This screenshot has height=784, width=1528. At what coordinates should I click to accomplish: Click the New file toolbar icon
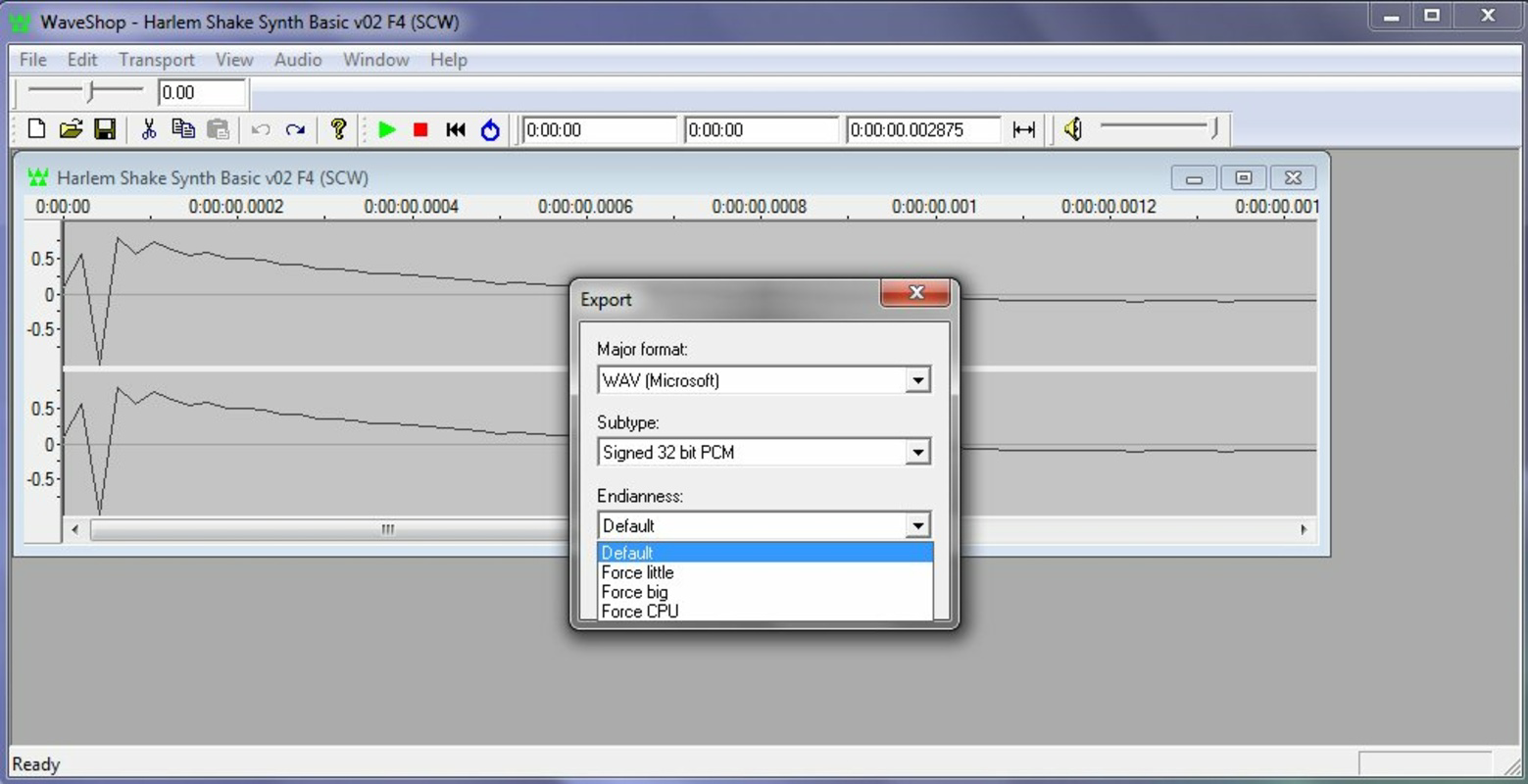coord(36,129)
